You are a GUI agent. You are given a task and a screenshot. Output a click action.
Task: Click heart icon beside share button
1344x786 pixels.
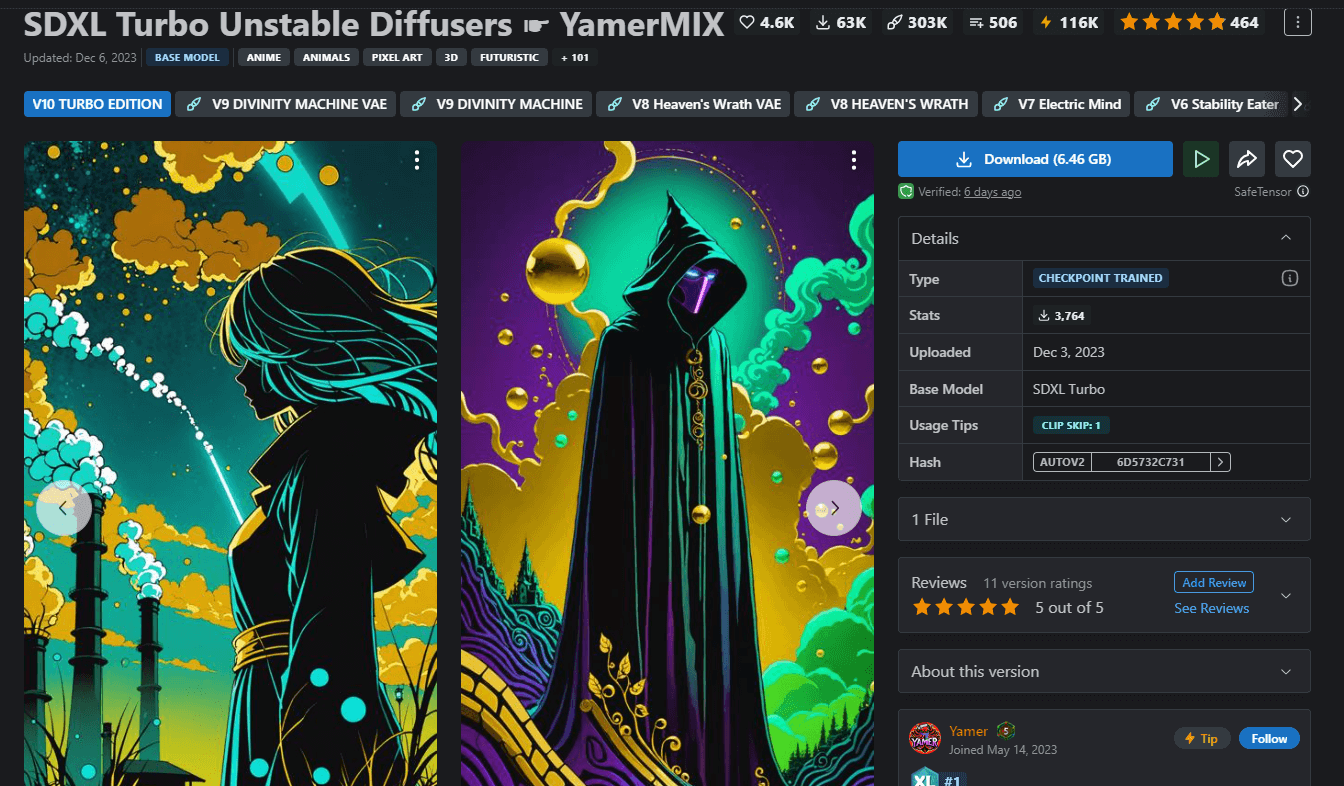point(1293,159)
